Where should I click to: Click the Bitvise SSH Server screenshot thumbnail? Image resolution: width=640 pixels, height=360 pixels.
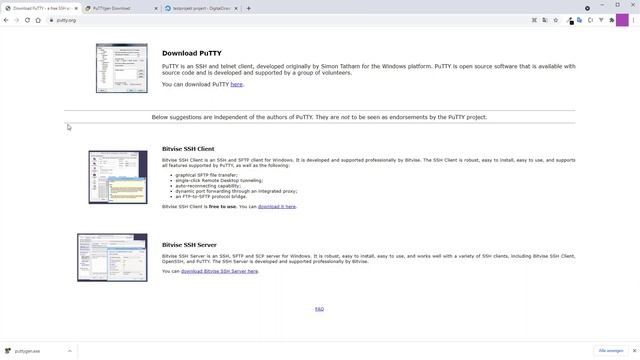[112, 258]
